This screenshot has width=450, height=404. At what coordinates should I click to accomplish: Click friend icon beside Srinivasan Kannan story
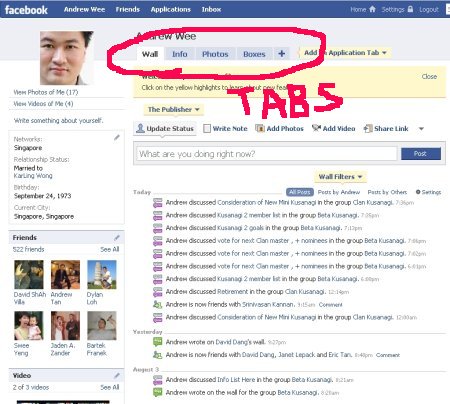(x=157, y=304)
